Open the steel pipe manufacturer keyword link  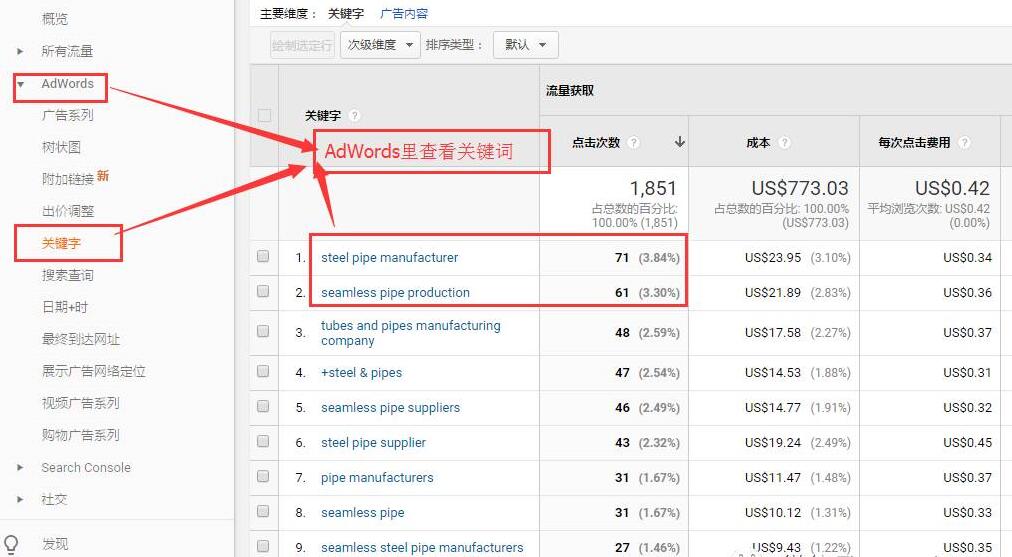(x=389, y=258)
